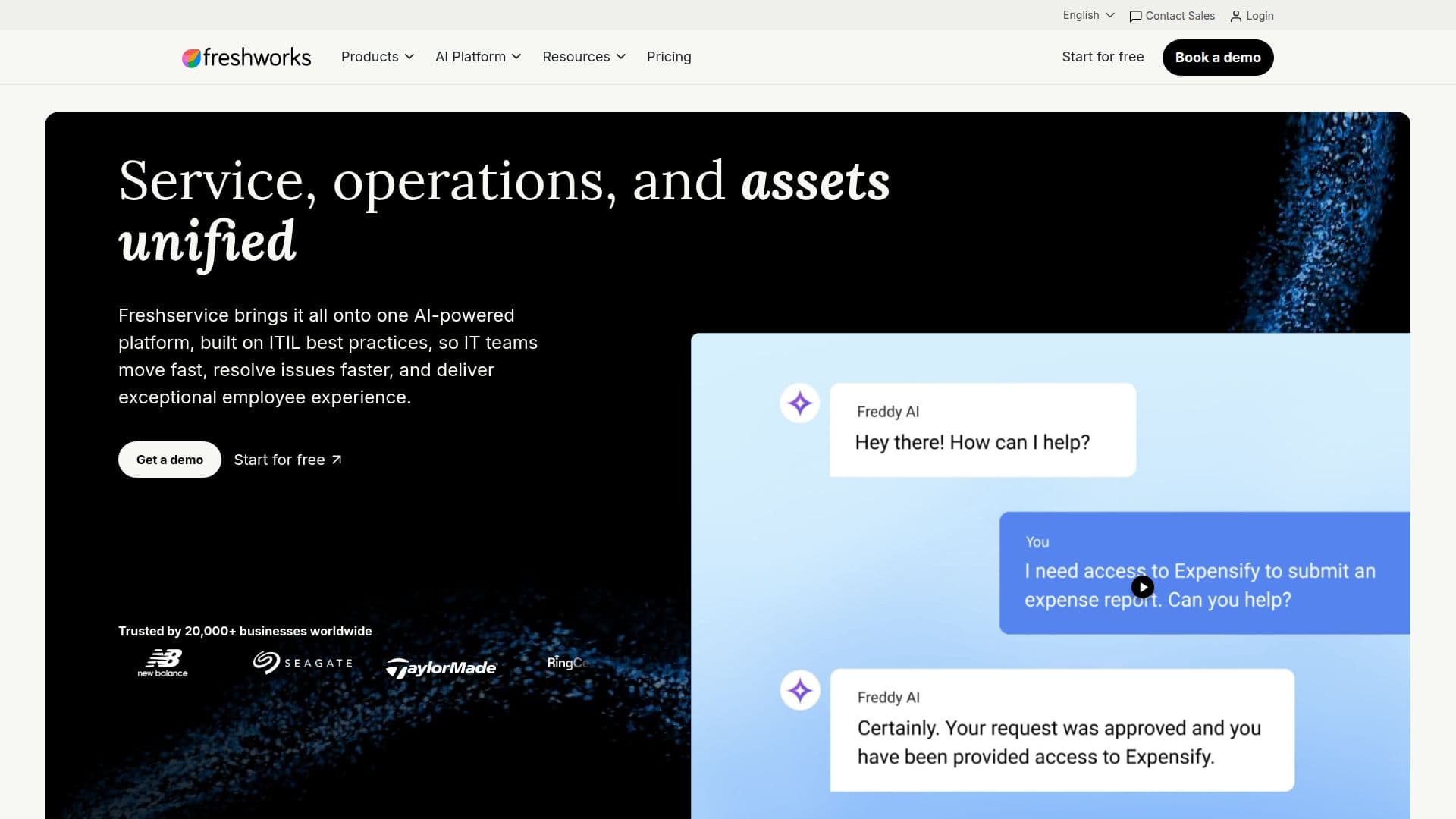Click the RingCentral logo
Viewport: 1456px width, 819px height.
tap(568, 663)
